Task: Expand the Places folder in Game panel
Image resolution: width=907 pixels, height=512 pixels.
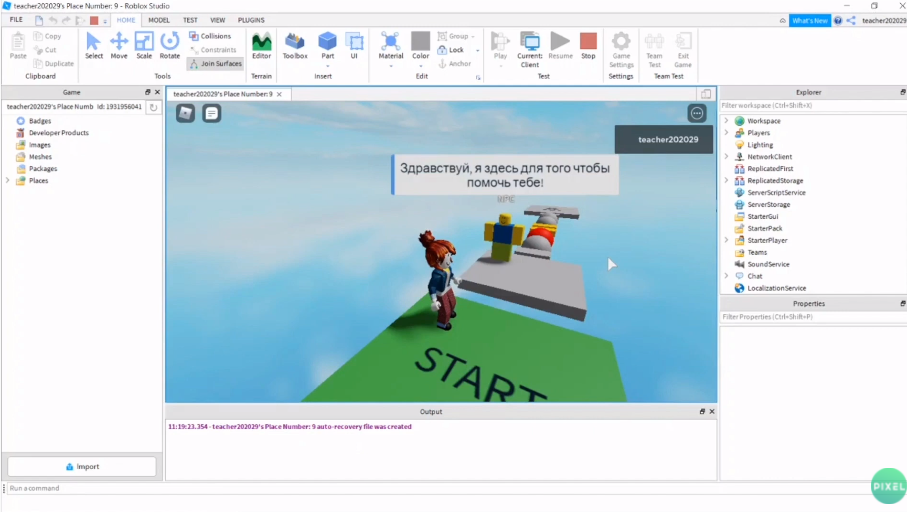Action: (x=8, y=181)
